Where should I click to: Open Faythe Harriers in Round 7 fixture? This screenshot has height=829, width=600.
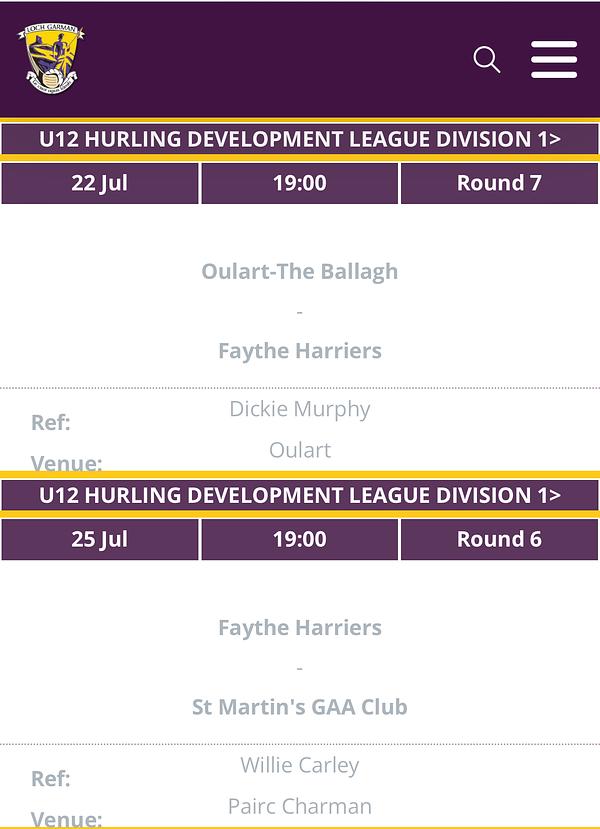300,351
